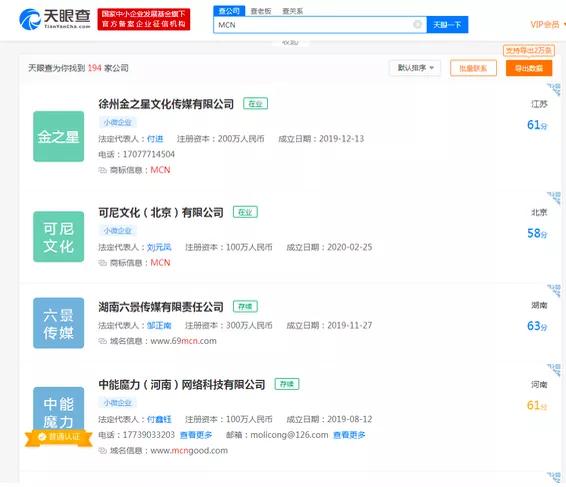Click the 天眼一下 search button
Screen dimensions: 566x487
[x=447, y=25]
